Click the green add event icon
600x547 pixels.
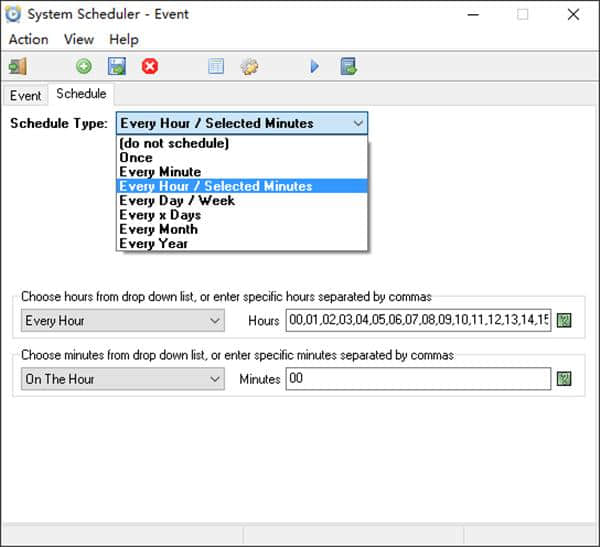(x=84, y=67)
